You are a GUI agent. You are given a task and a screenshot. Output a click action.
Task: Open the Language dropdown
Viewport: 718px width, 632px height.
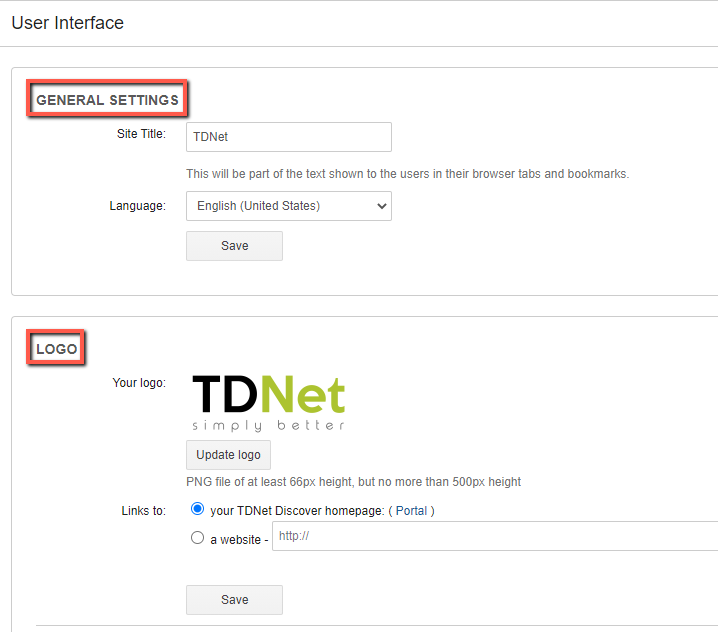288,206
